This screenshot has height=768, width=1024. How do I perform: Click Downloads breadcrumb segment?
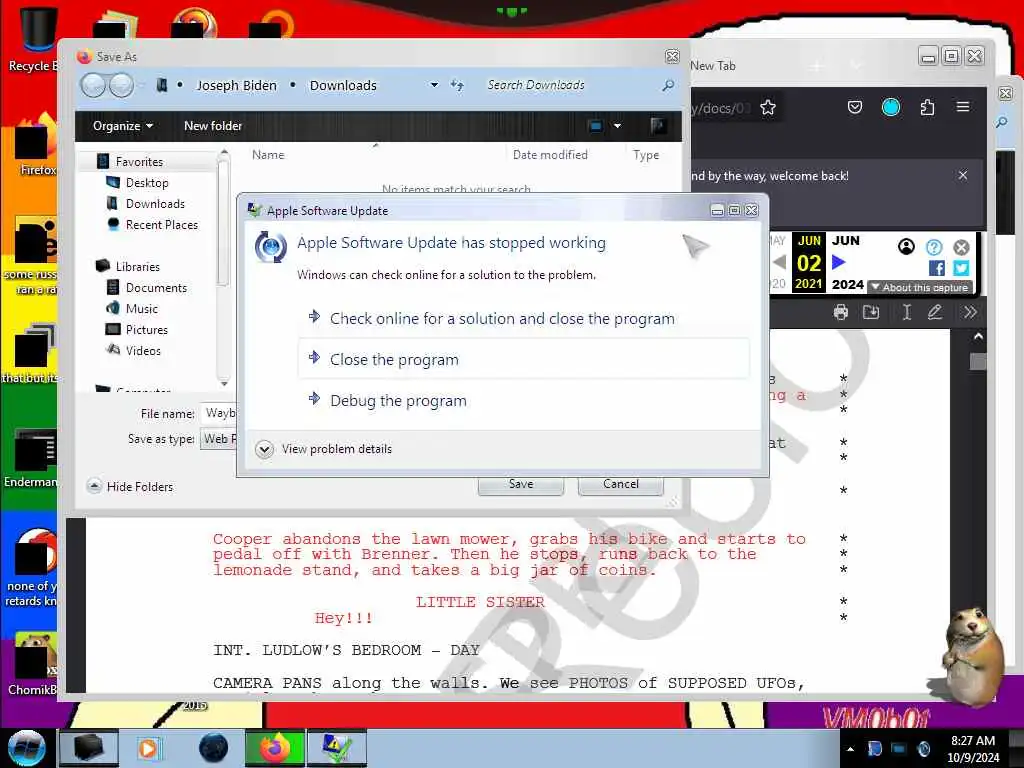pos(343,86)
